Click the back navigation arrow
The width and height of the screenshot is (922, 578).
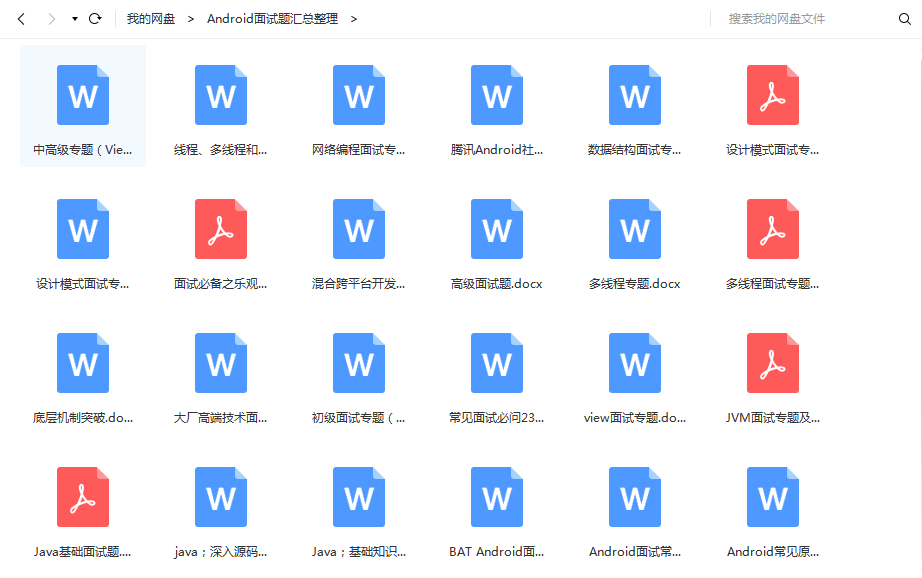coord(21,18)
